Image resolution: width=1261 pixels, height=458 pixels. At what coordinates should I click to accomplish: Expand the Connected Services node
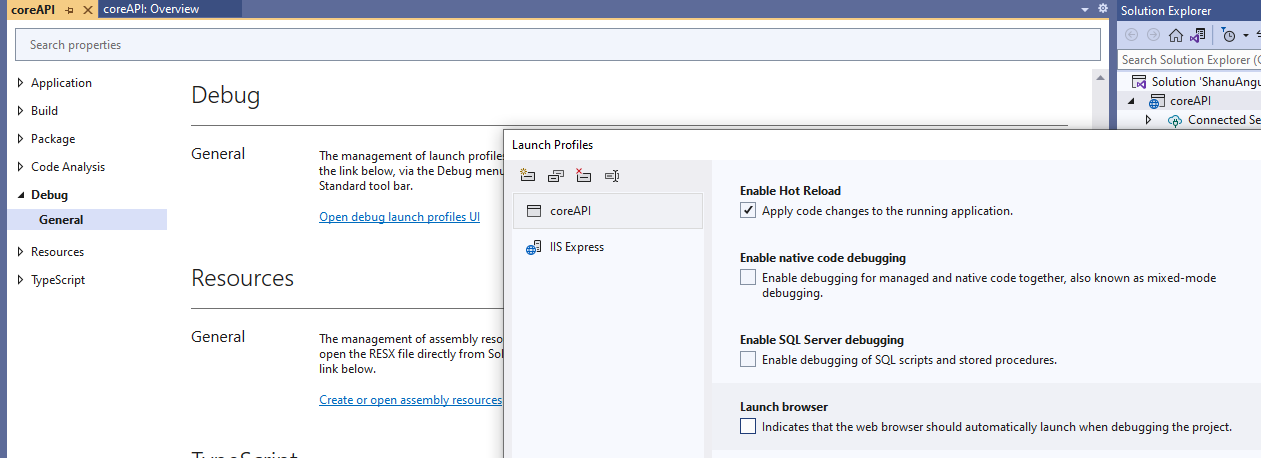pyautogui.click(x=1148, y=120)
